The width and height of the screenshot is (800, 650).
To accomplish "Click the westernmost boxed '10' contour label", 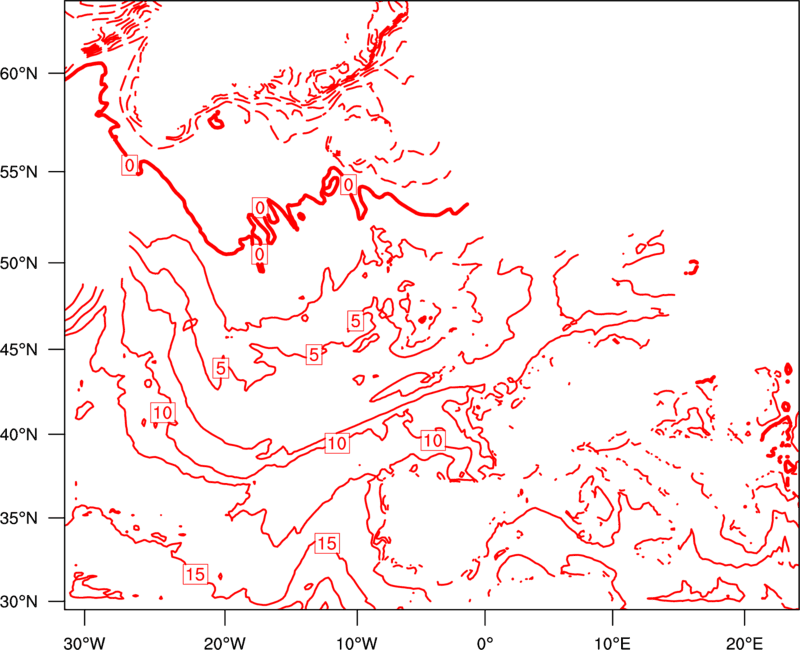I will coord(163,412).
